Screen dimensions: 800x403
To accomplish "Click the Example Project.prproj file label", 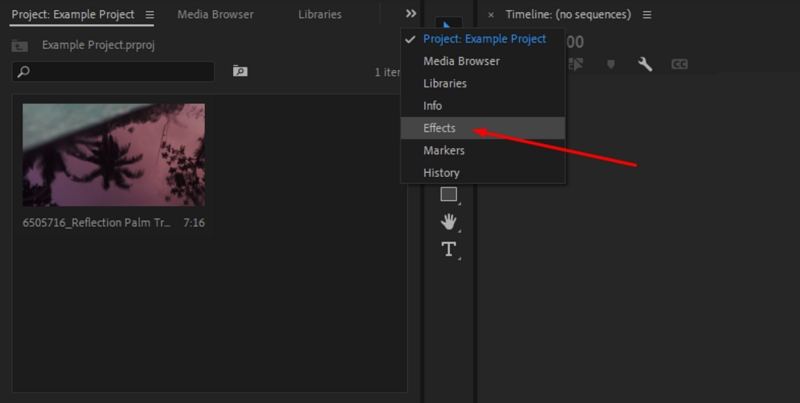I will click(98, 45).
